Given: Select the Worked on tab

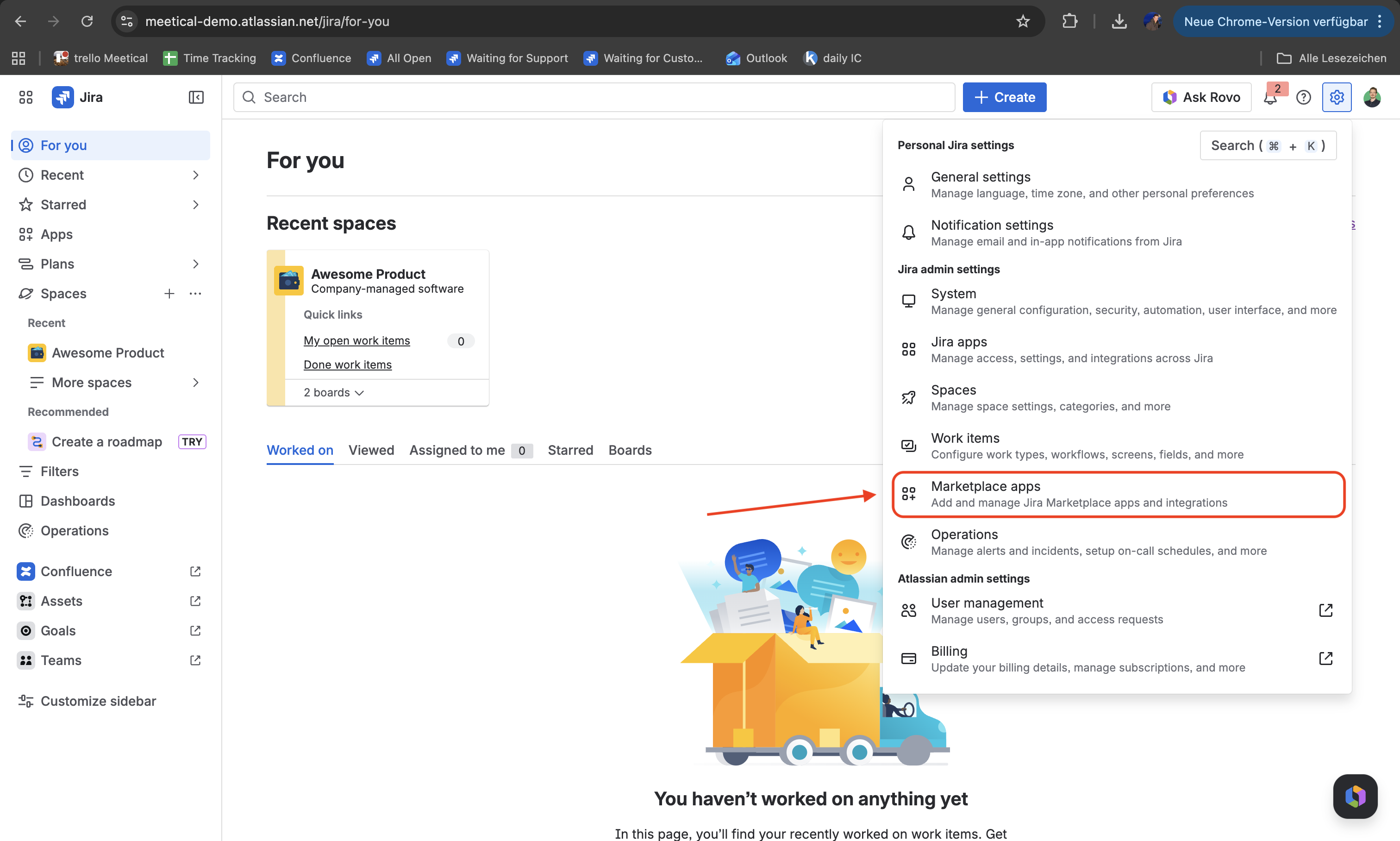Looking at the screenshot, I should tap(300, 451).
